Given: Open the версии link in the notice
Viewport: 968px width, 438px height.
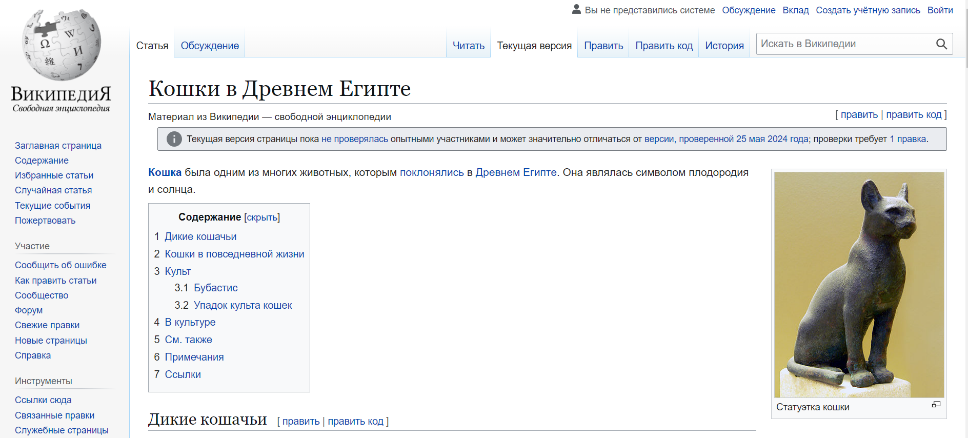Looking at the screenshot, I should tap(659, 139).
